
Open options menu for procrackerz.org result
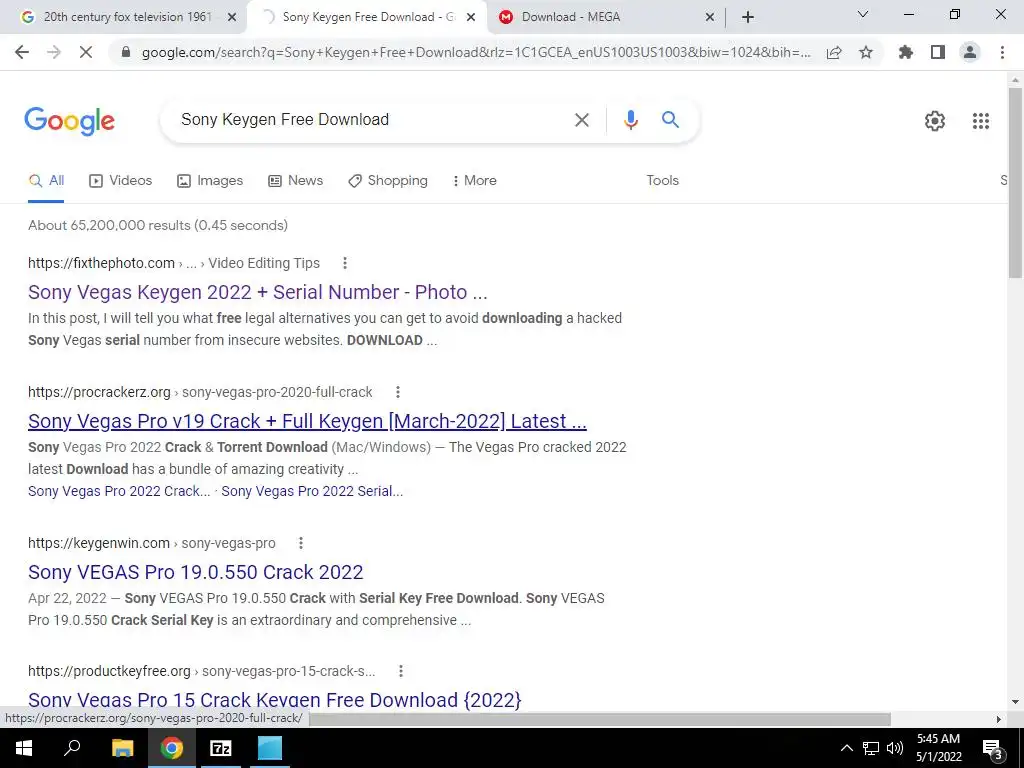point(398,392)
